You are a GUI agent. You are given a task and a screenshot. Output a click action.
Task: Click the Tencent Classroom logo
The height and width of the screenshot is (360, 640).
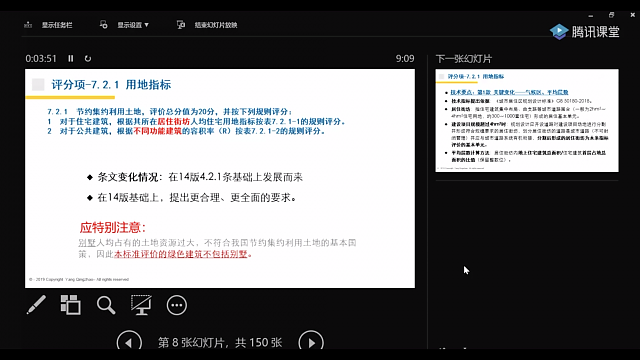point(584,31)
